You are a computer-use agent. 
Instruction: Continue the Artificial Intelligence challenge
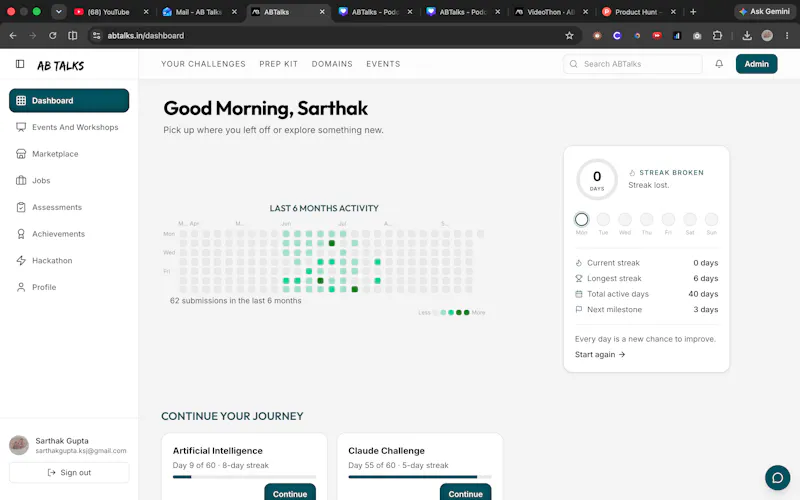290,493
